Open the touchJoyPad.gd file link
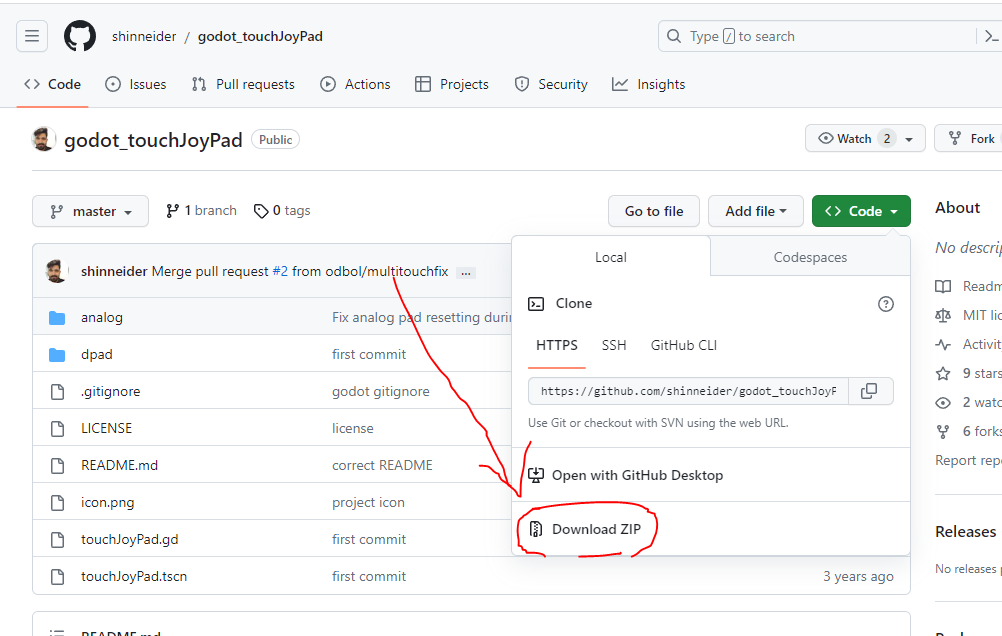This screenshot has height=636, width=1002. click(130, 539)
